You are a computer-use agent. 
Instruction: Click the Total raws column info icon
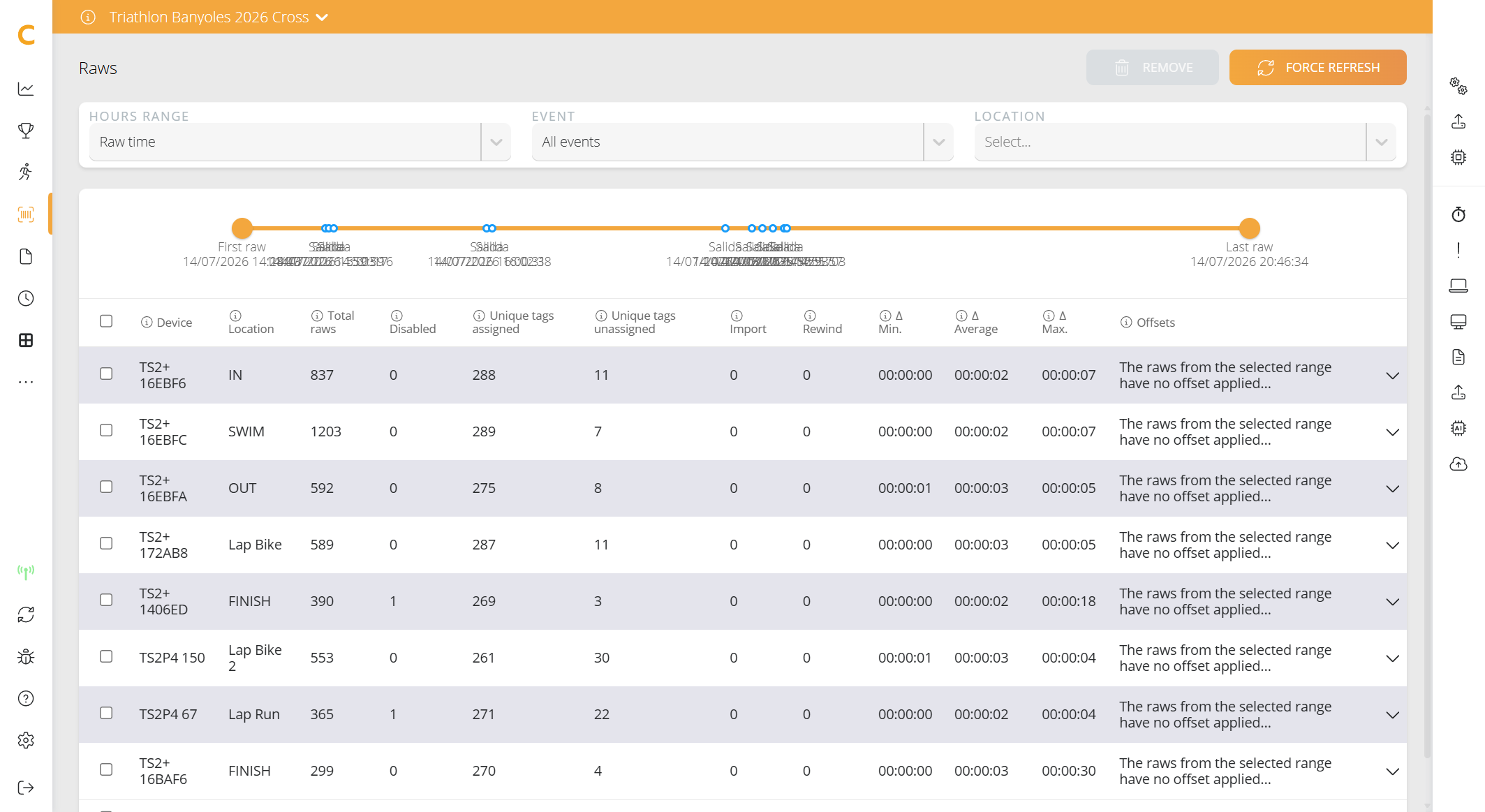(317, 316)
